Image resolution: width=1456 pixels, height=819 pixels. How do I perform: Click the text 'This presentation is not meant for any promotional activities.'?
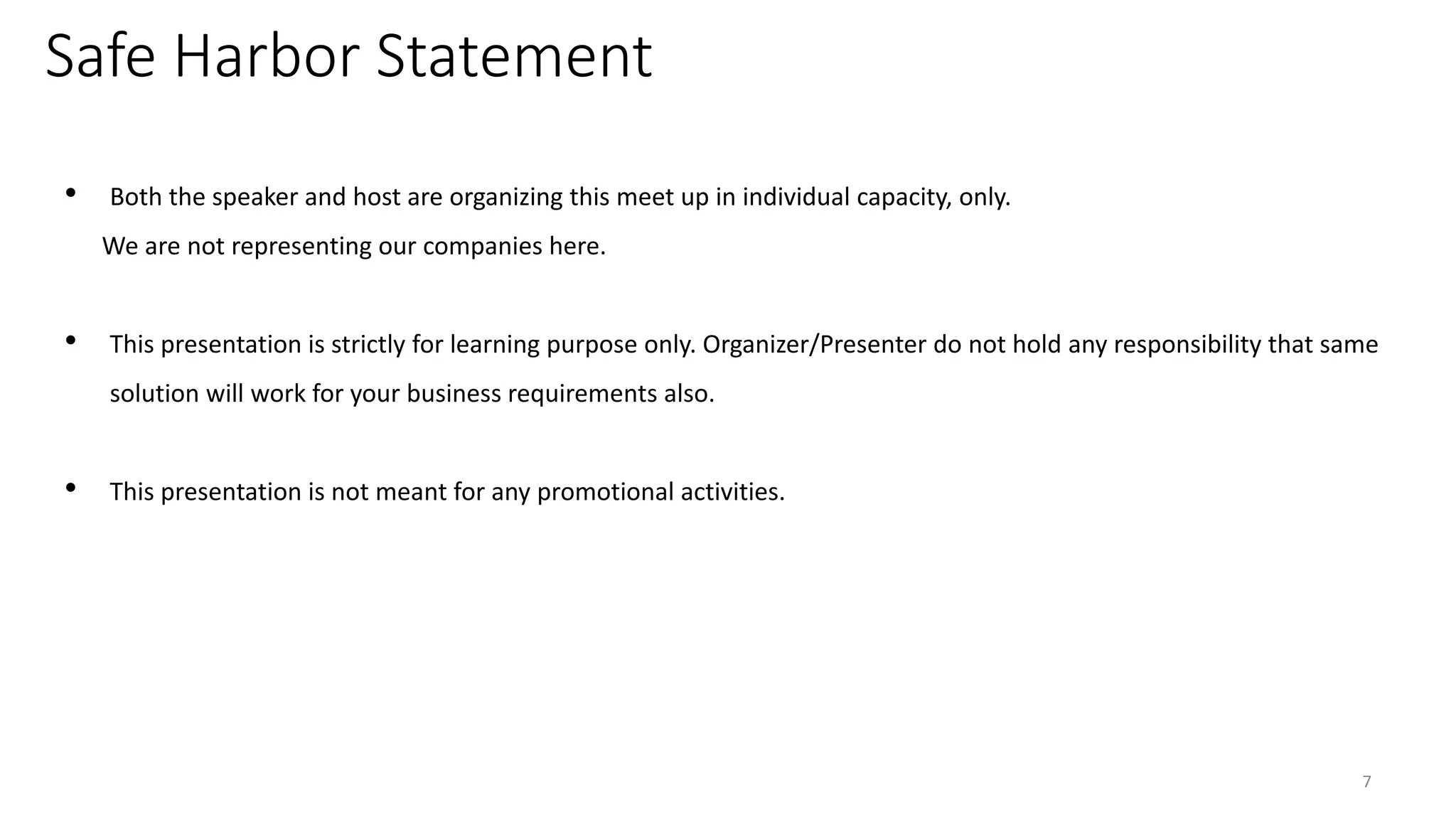[447, 491]
